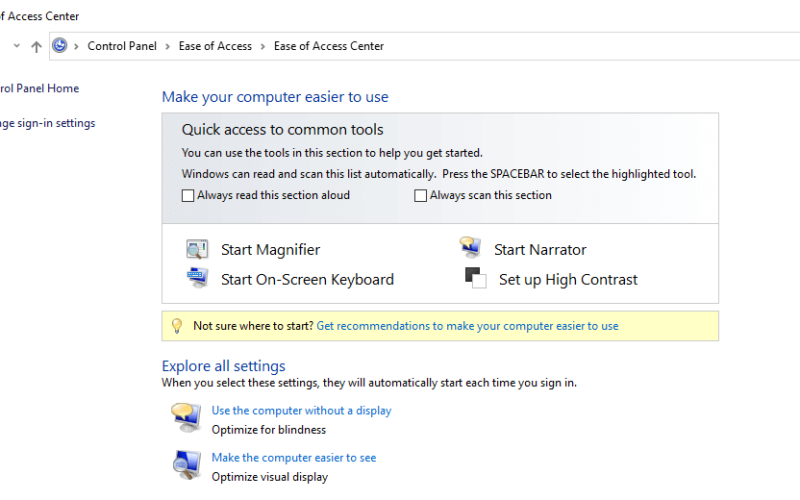Expand chevron after Ease of Access breadcrumb
This screenshot has height=500, width=800.
(x=263, y=46)
